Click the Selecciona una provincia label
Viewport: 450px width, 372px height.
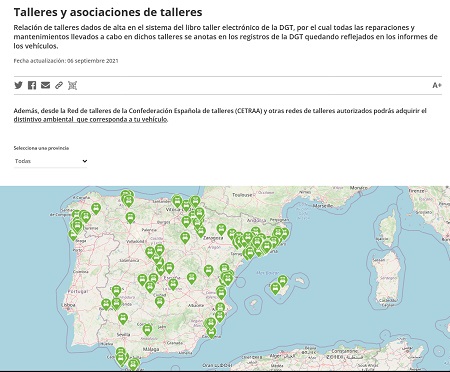tap(41, 148)
